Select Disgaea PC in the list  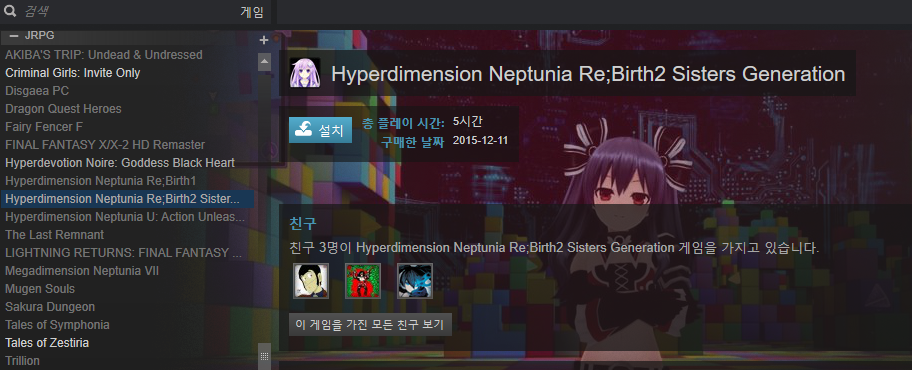click(37, 91)
